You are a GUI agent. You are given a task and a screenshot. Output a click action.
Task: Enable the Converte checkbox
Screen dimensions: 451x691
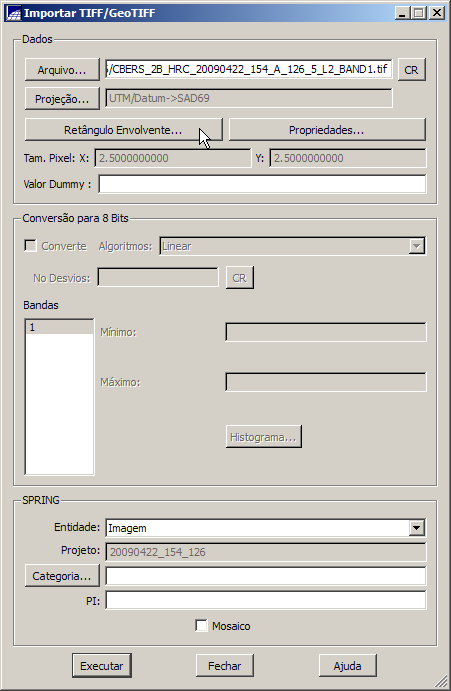pyautogui.click(x=30, y=245)
